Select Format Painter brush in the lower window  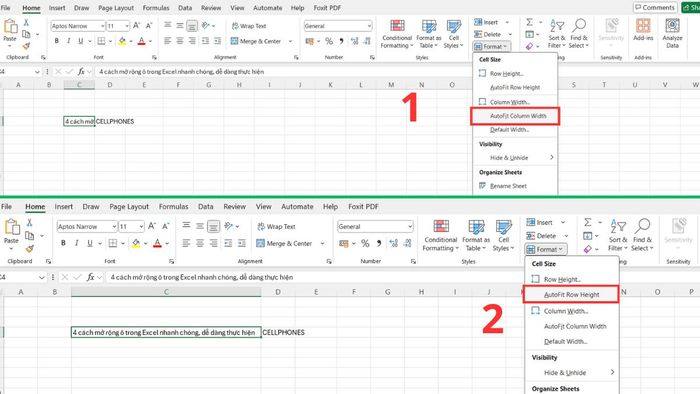coord(30,248)
